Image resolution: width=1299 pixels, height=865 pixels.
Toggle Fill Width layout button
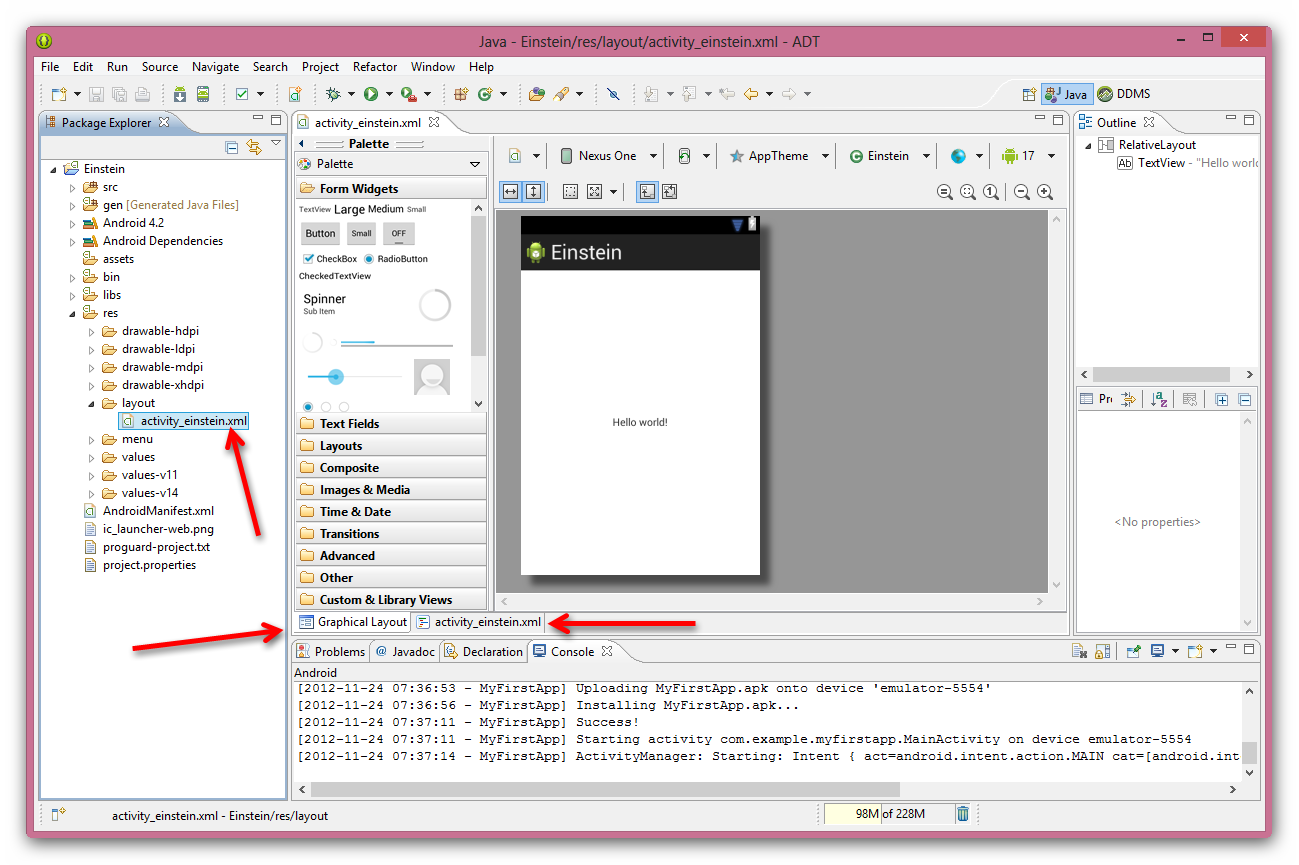point(510,191)
